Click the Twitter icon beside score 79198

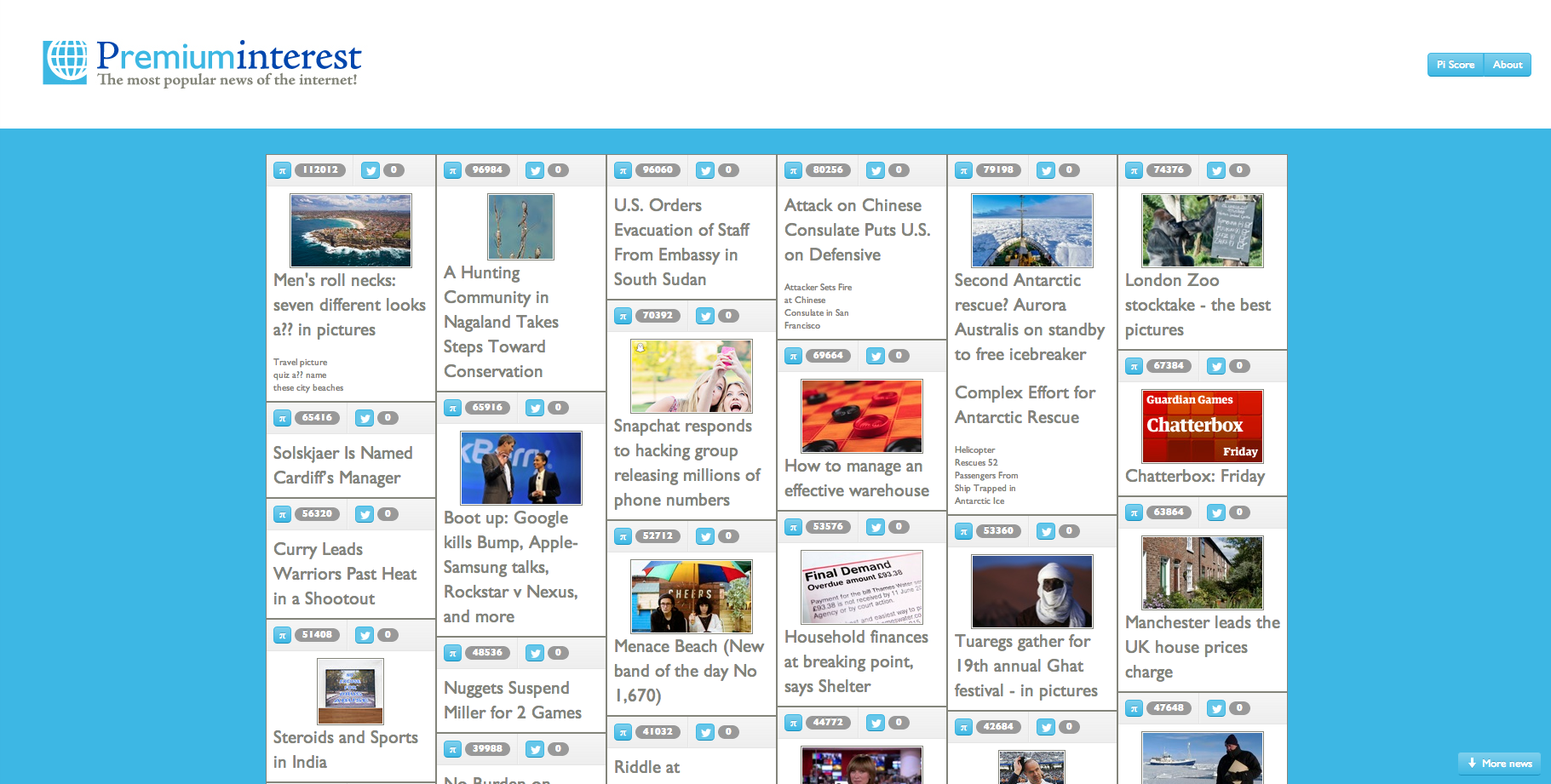click(1046, 170)
